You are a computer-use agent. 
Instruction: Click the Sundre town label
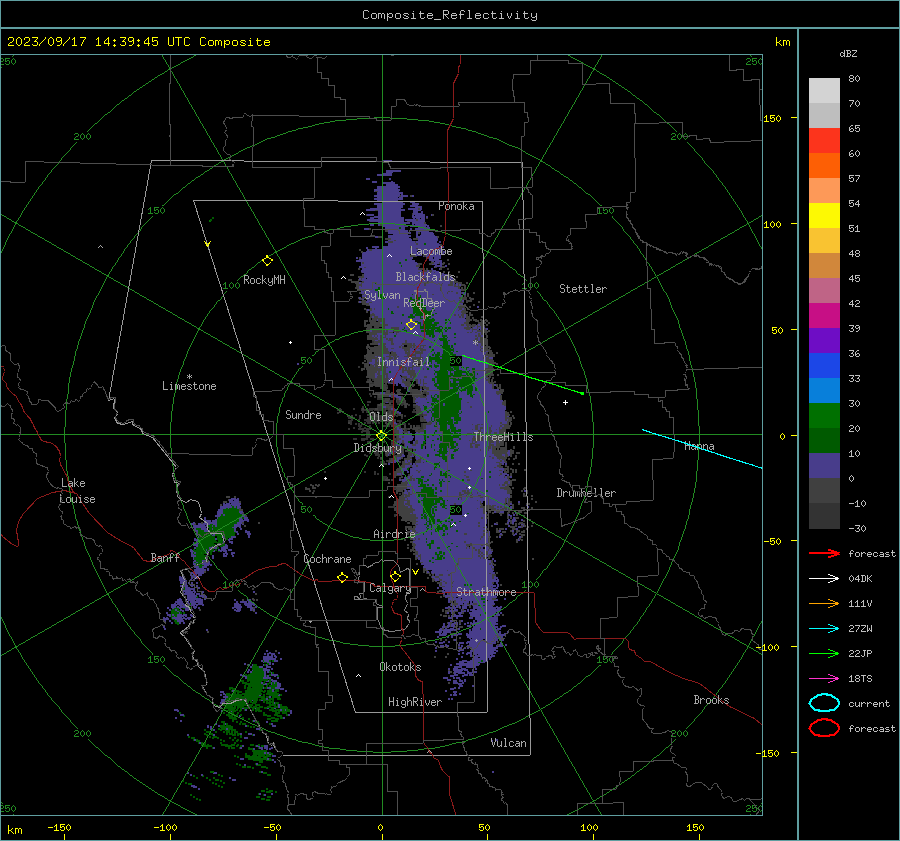(x=303, y=414)
